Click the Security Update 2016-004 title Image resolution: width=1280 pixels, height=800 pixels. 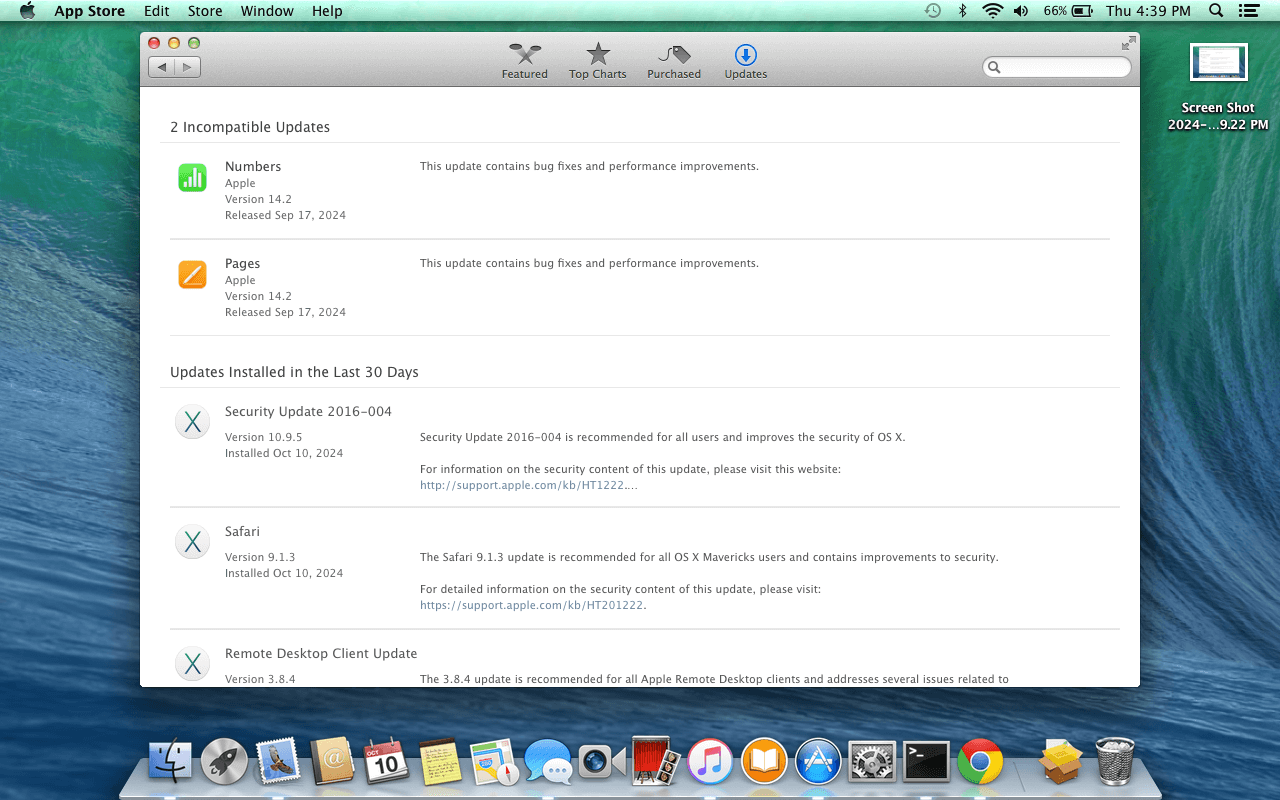coord(308,412)
